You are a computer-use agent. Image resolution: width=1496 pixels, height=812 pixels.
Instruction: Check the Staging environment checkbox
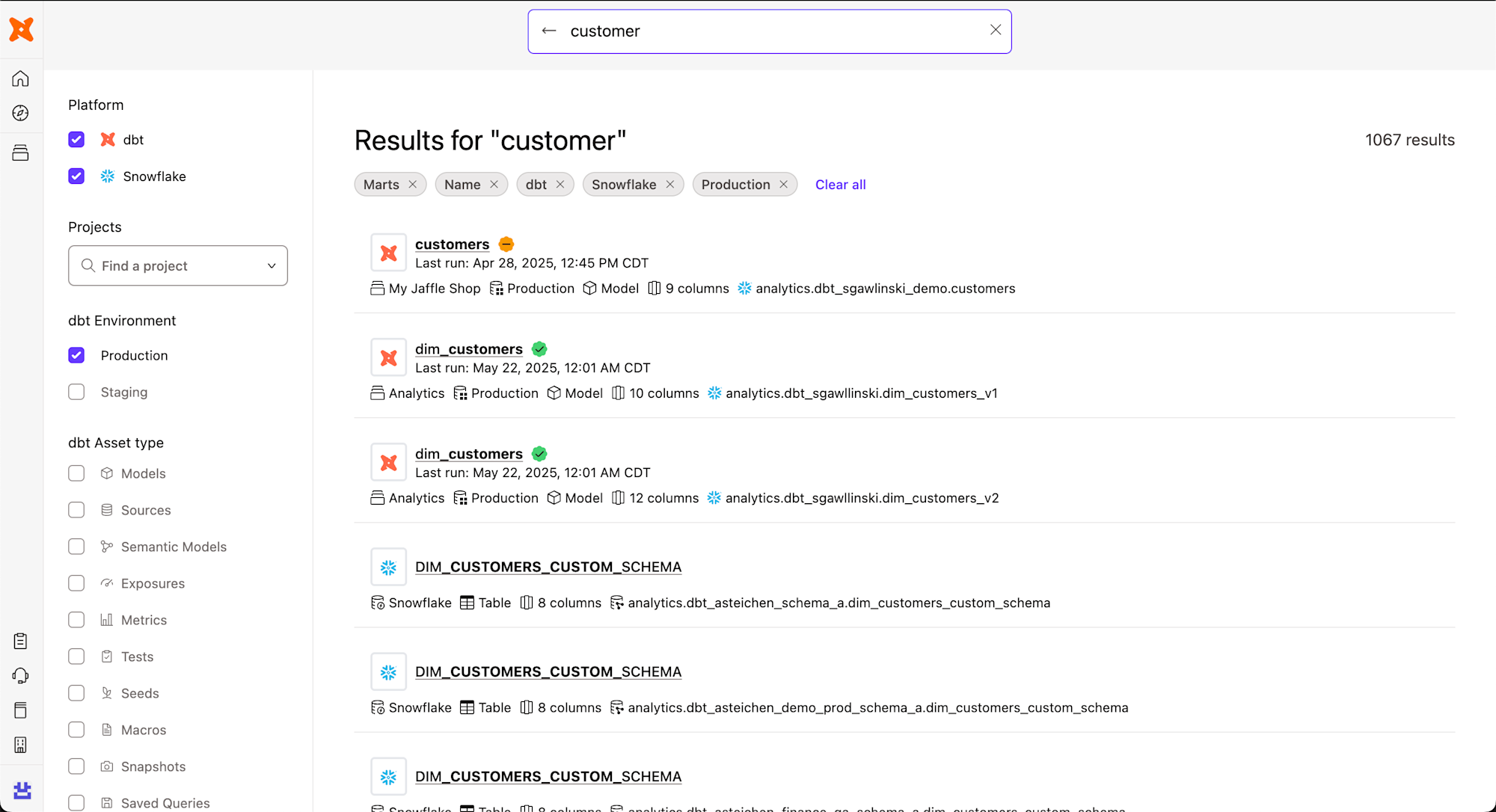(76, 392)
